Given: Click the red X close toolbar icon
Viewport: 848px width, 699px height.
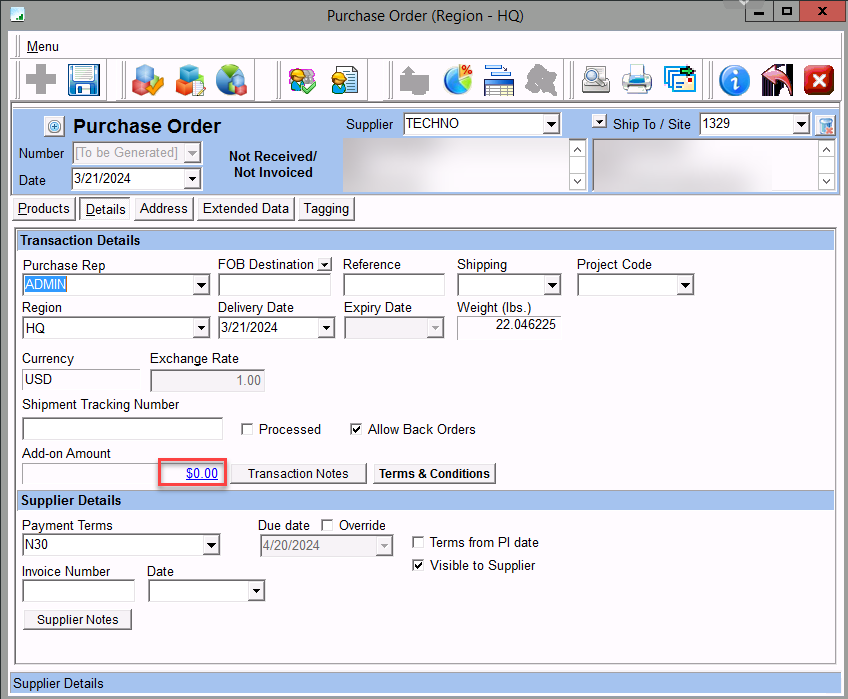Looking at the screenshot, I should [818, 80].
